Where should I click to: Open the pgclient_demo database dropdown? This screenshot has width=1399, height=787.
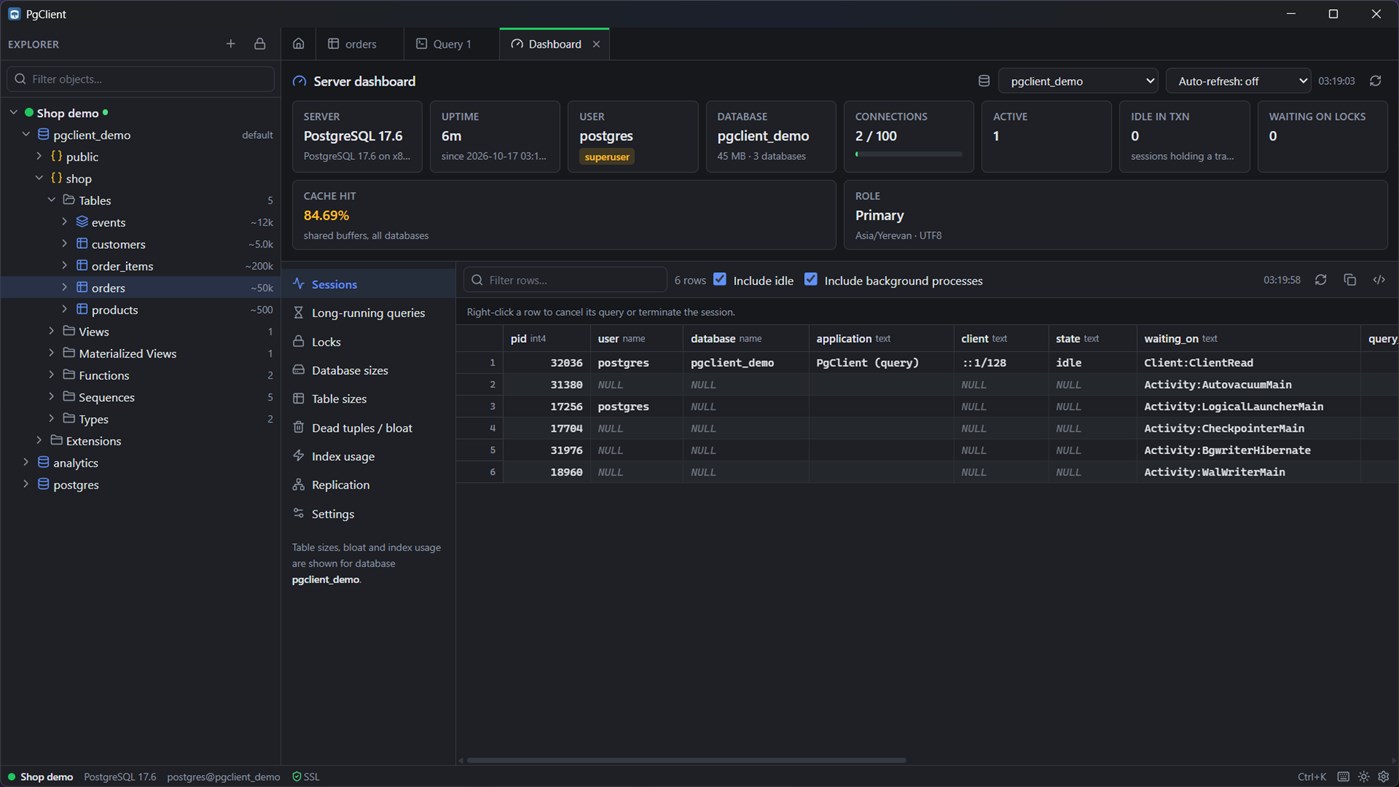pos(1078,81)
